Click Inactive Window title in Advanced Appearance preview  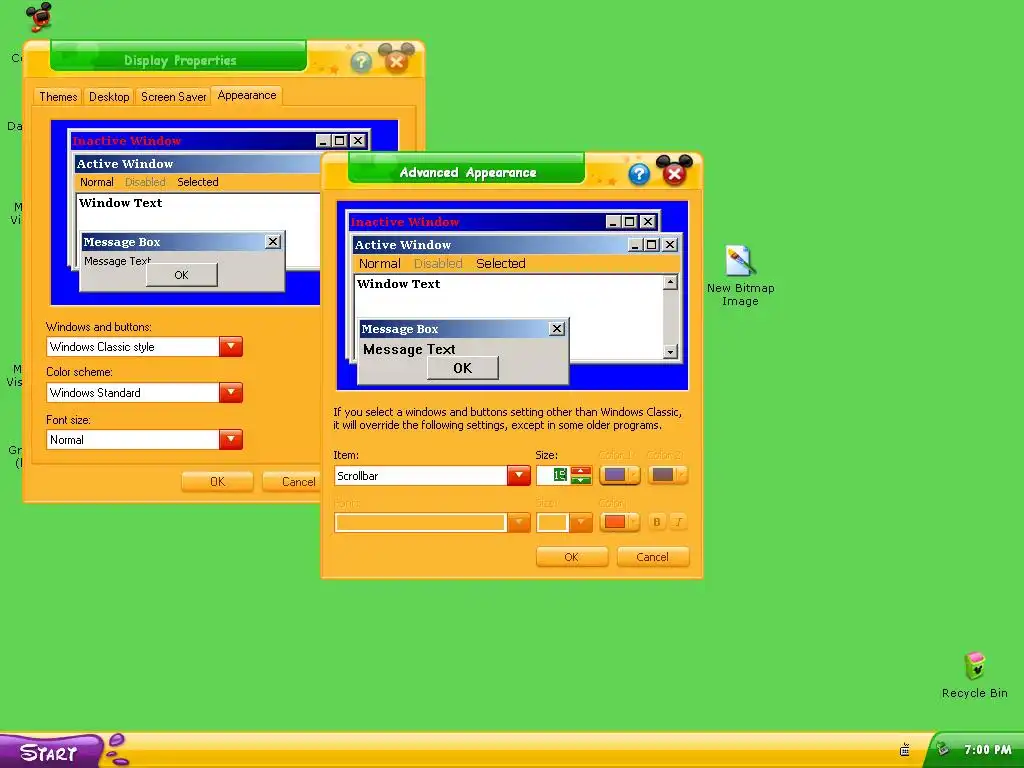coord(405,222)
